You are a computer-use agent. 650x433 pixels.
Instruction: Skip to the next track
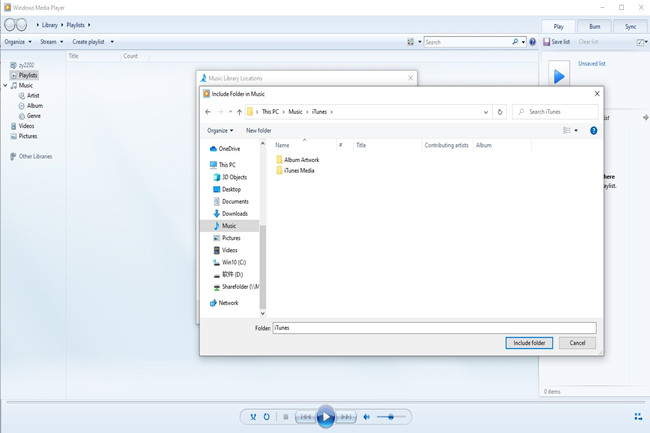(x=346, y=417)
